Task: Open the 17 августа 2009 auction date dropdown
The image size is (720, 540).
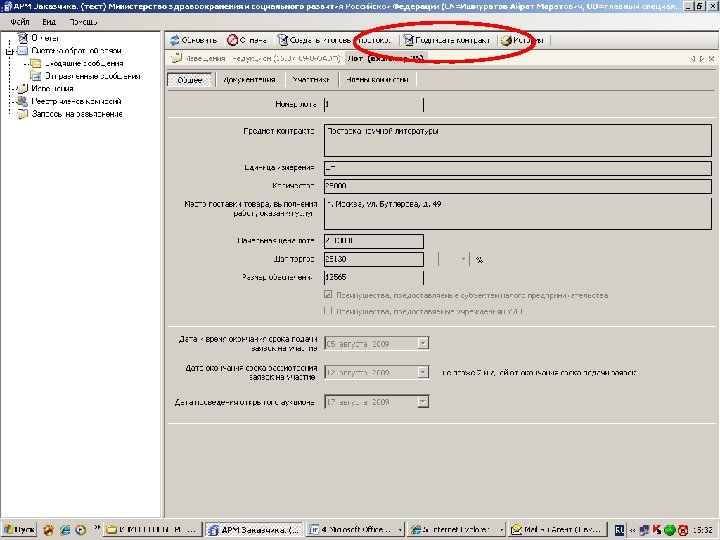Action: point(423,402)
